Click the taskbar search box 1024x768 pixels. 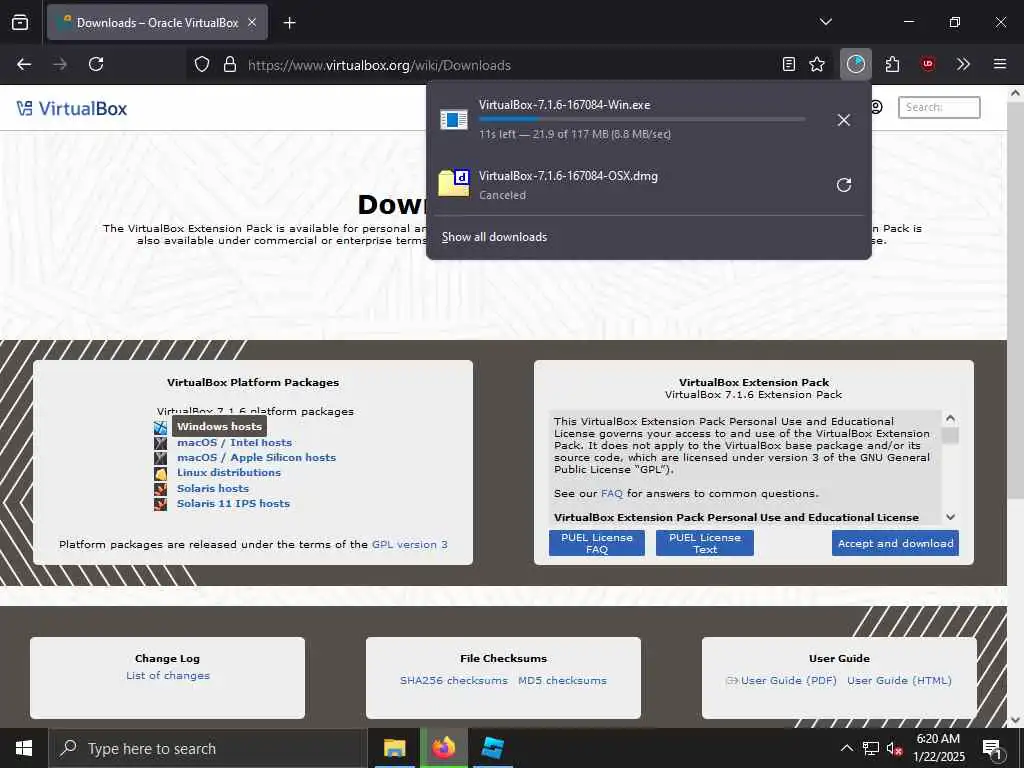pyautogui.click(x=206, y=748)
